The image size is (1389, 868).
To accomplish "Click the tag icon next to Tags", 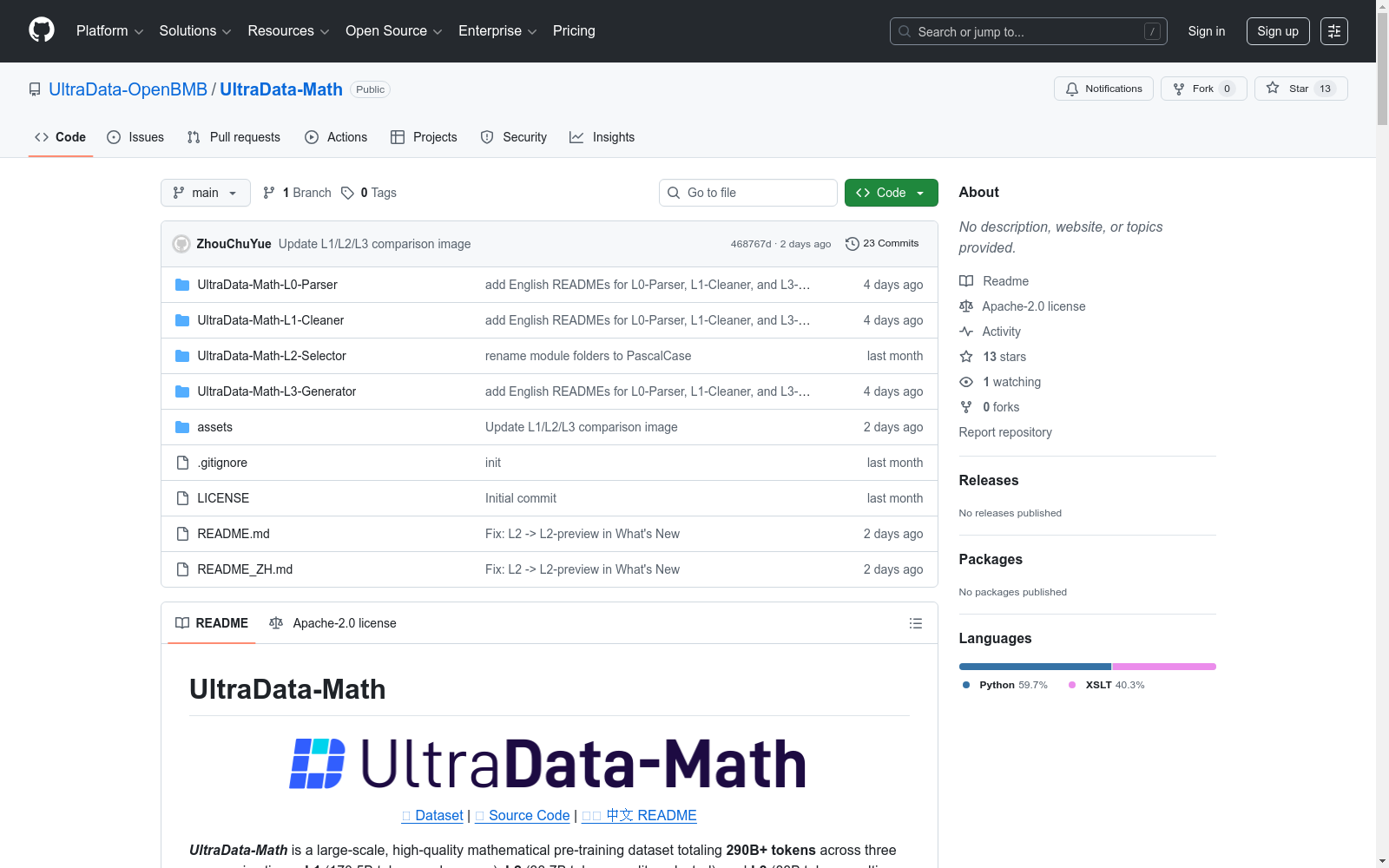I will tap(347, 193).
